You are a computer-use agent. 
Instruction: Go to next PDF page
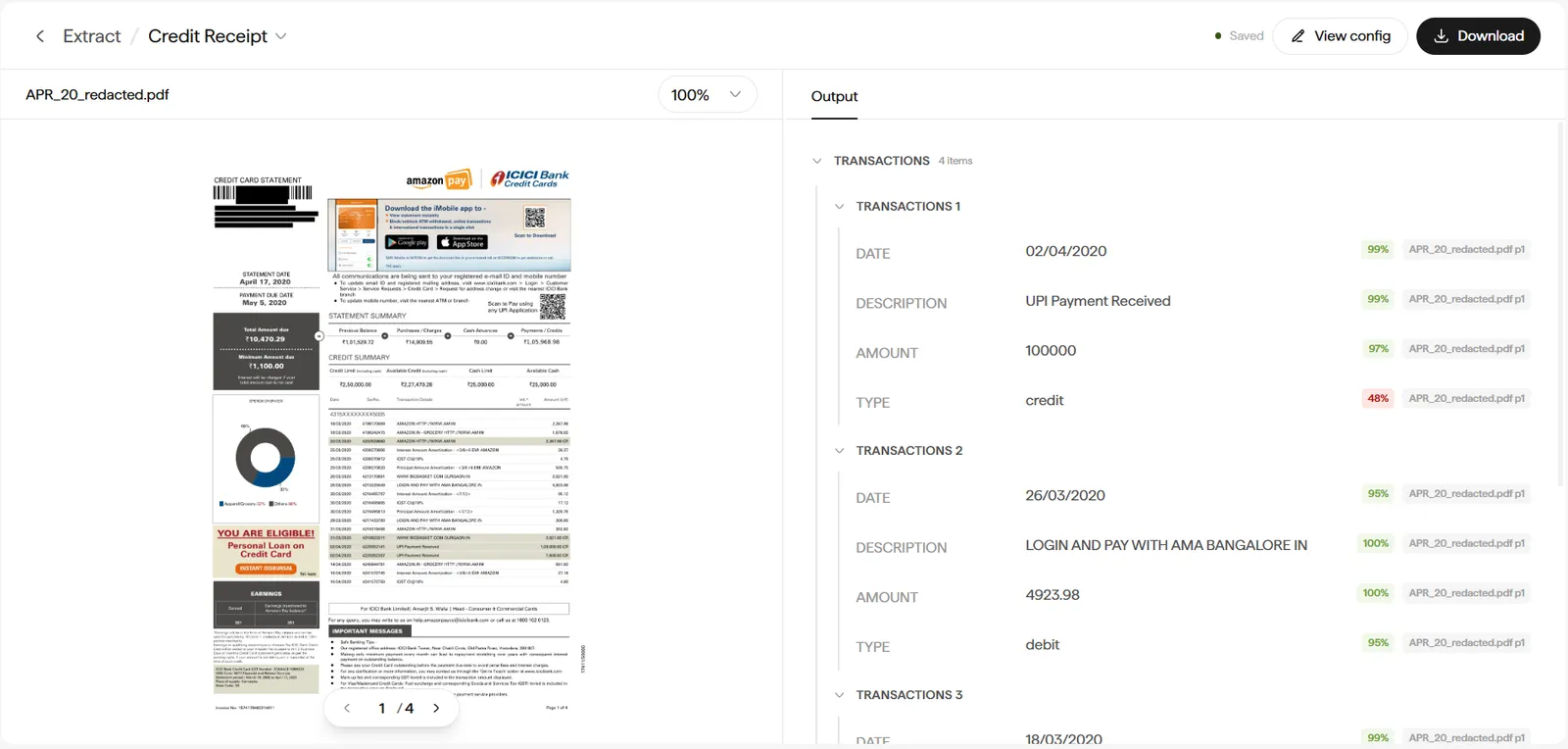coord(436,708)
